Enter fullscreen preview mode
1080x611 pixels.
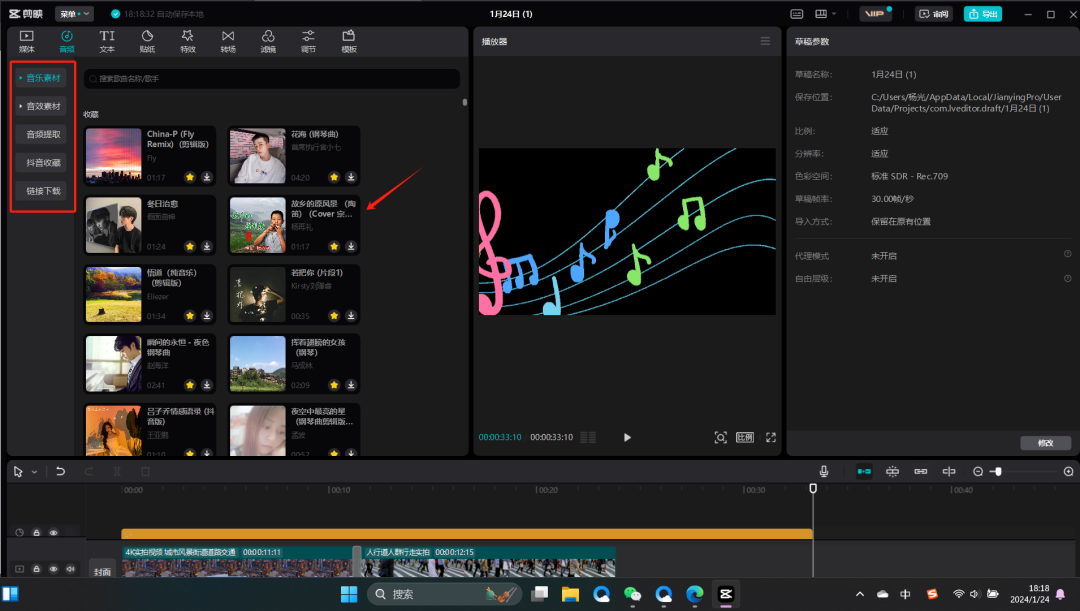[x=771, y=437]
